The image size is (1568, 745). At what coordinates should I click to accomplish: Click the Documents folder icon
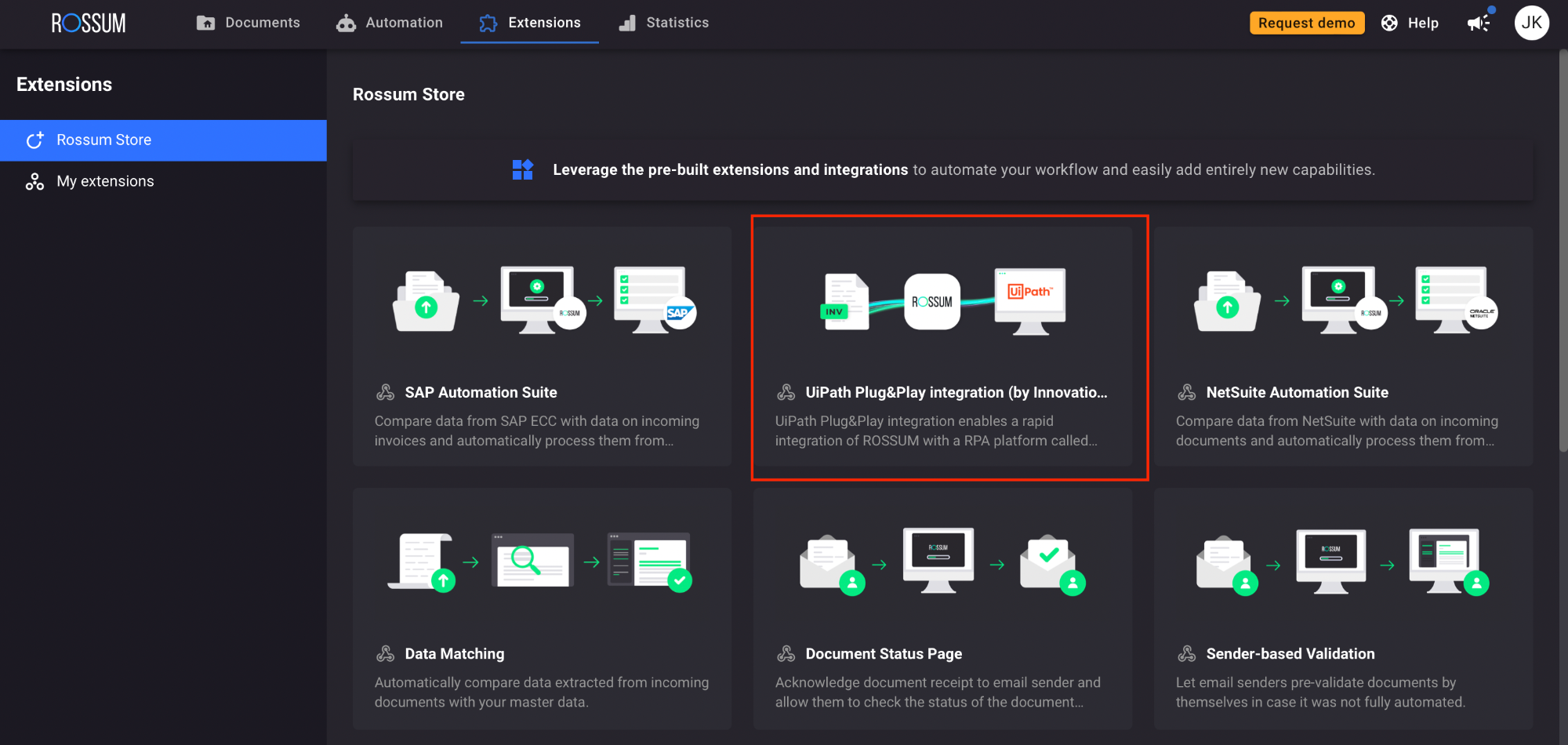(205, 23)
